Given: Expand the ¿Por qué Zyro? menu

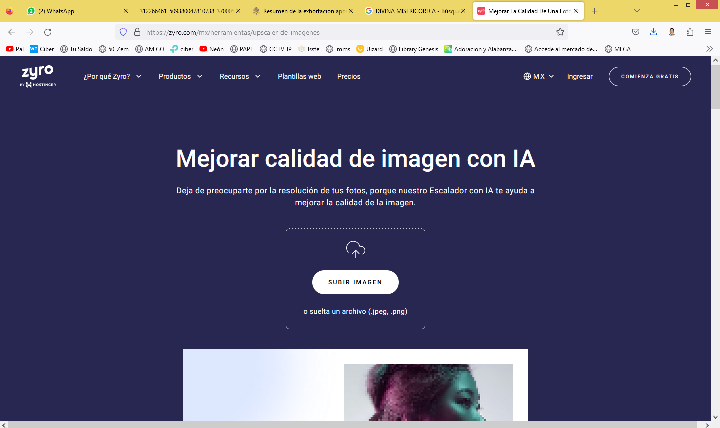Looking at the screenshot, I should 112,77.
